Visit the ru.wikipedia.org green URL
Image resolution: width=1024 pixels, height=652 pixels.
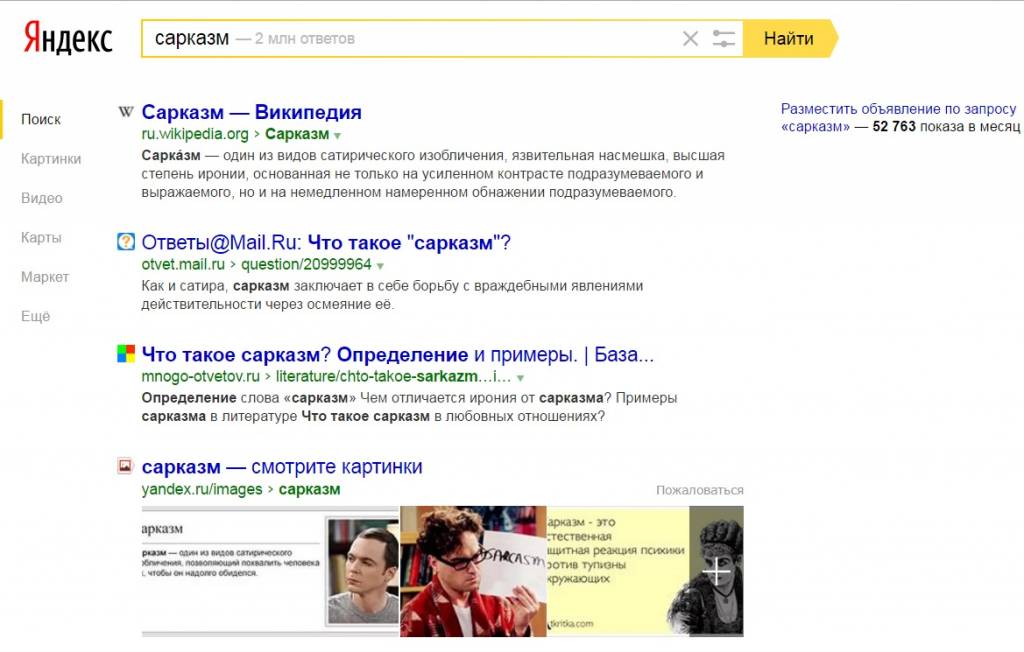tap(195, 134)
